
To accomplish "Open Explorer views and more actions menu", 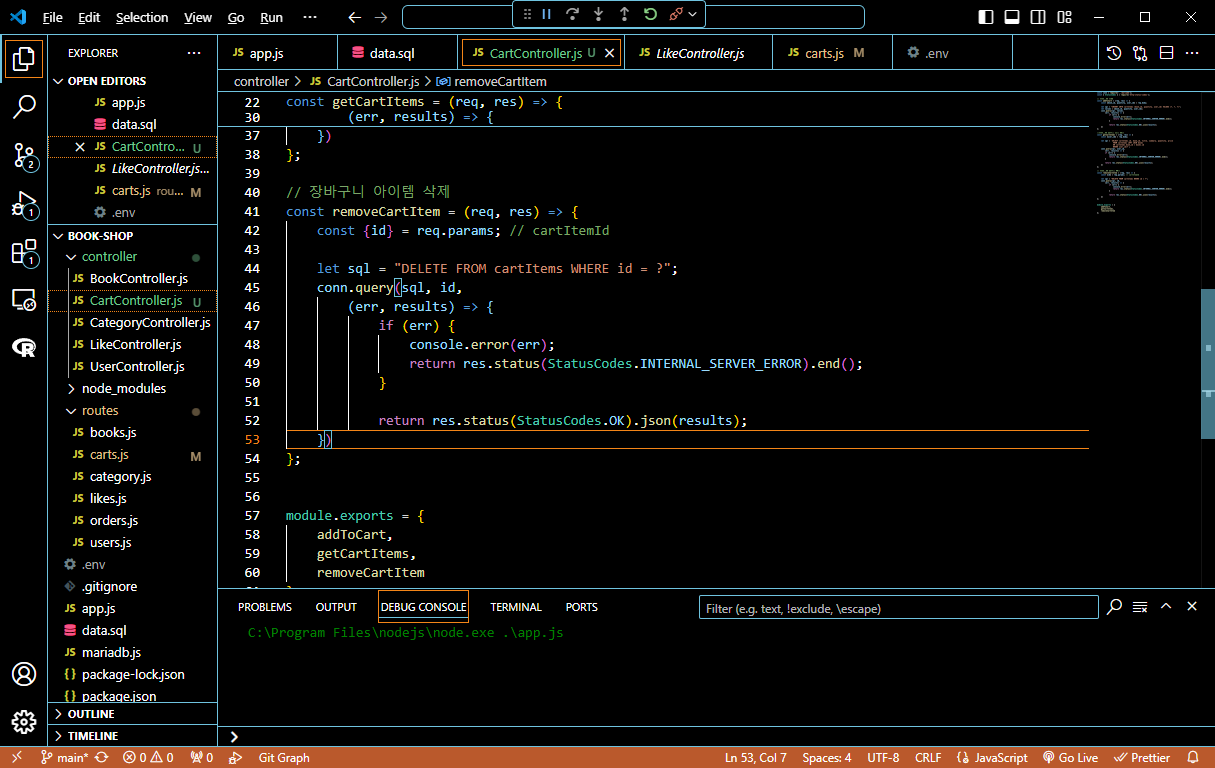I will [194, 53].
